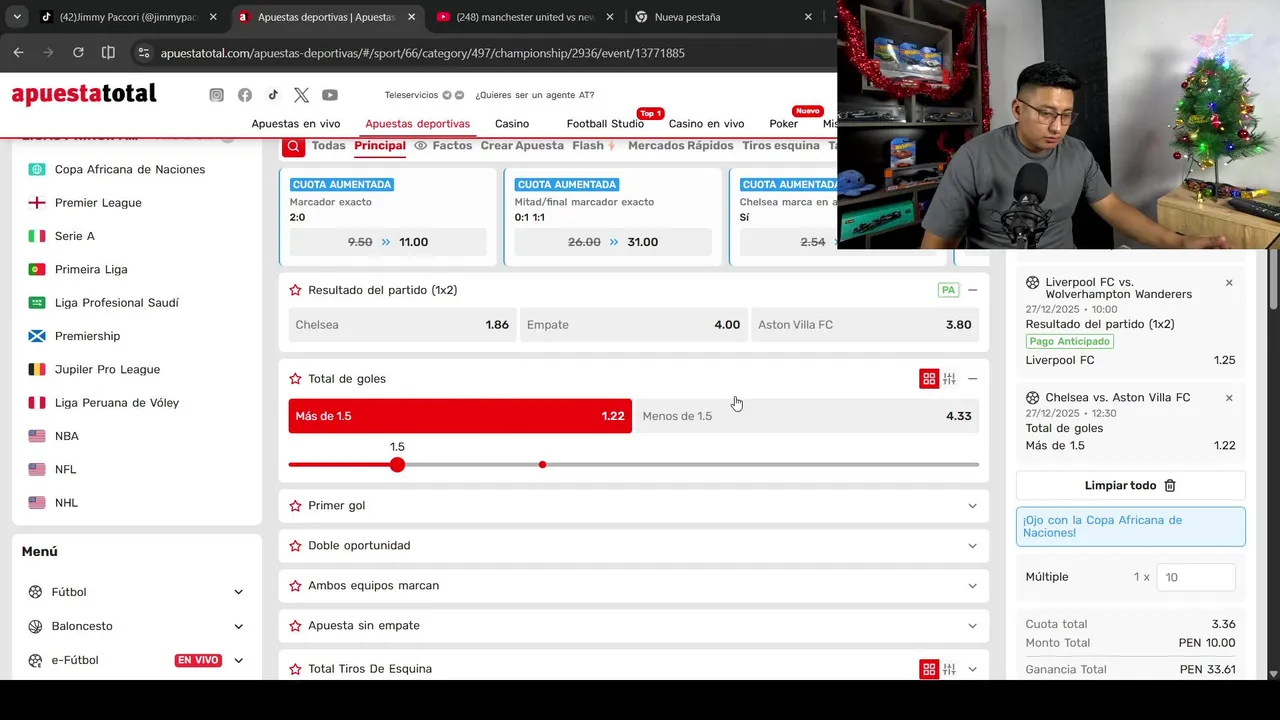Expand the Apuesta sin empate market
The width and height of the screenshot is (1280, 720).
pyautogui.click(x=972, y=626)
